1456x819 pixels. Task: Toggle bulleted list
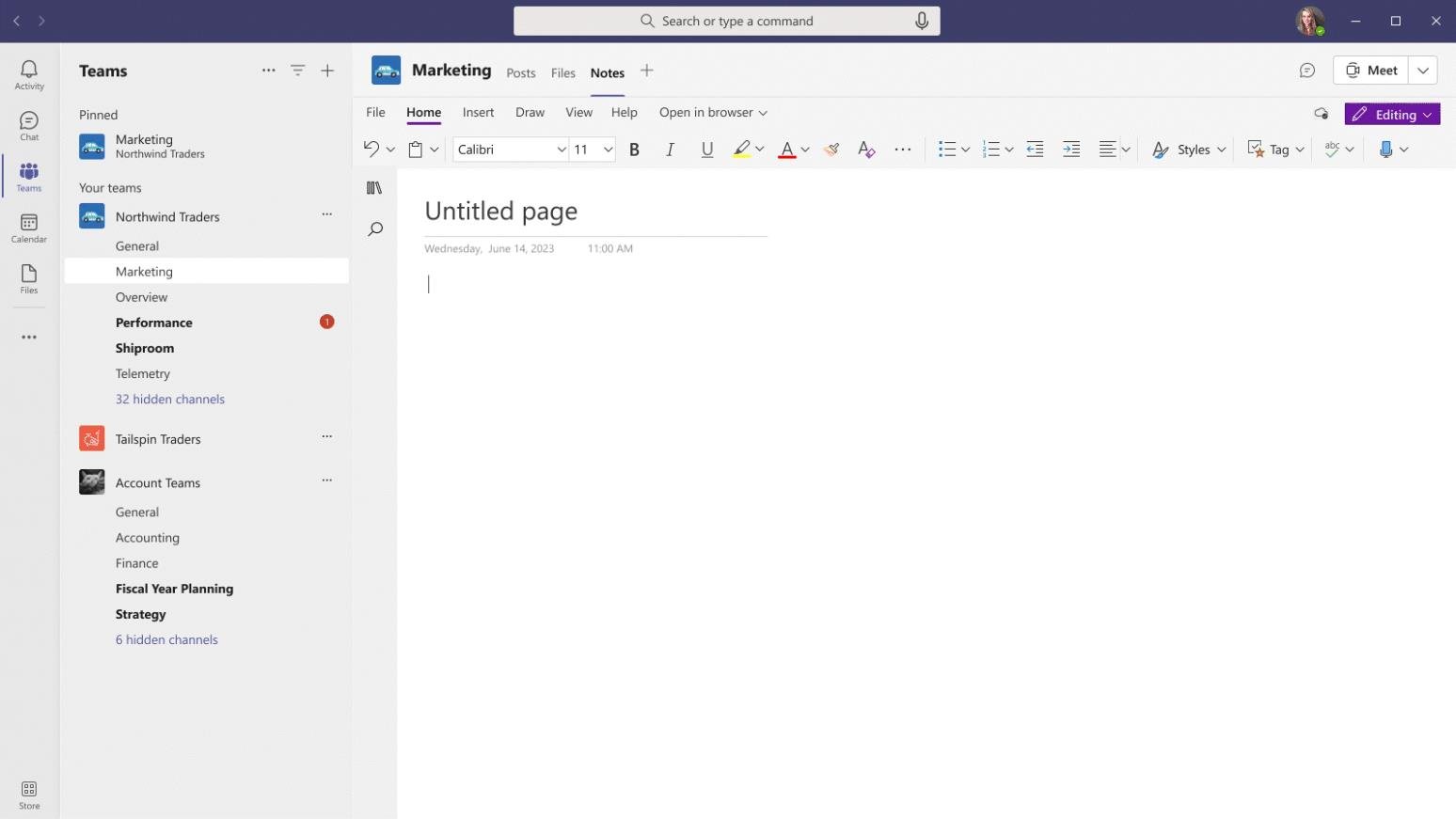[x=947, y=149]
